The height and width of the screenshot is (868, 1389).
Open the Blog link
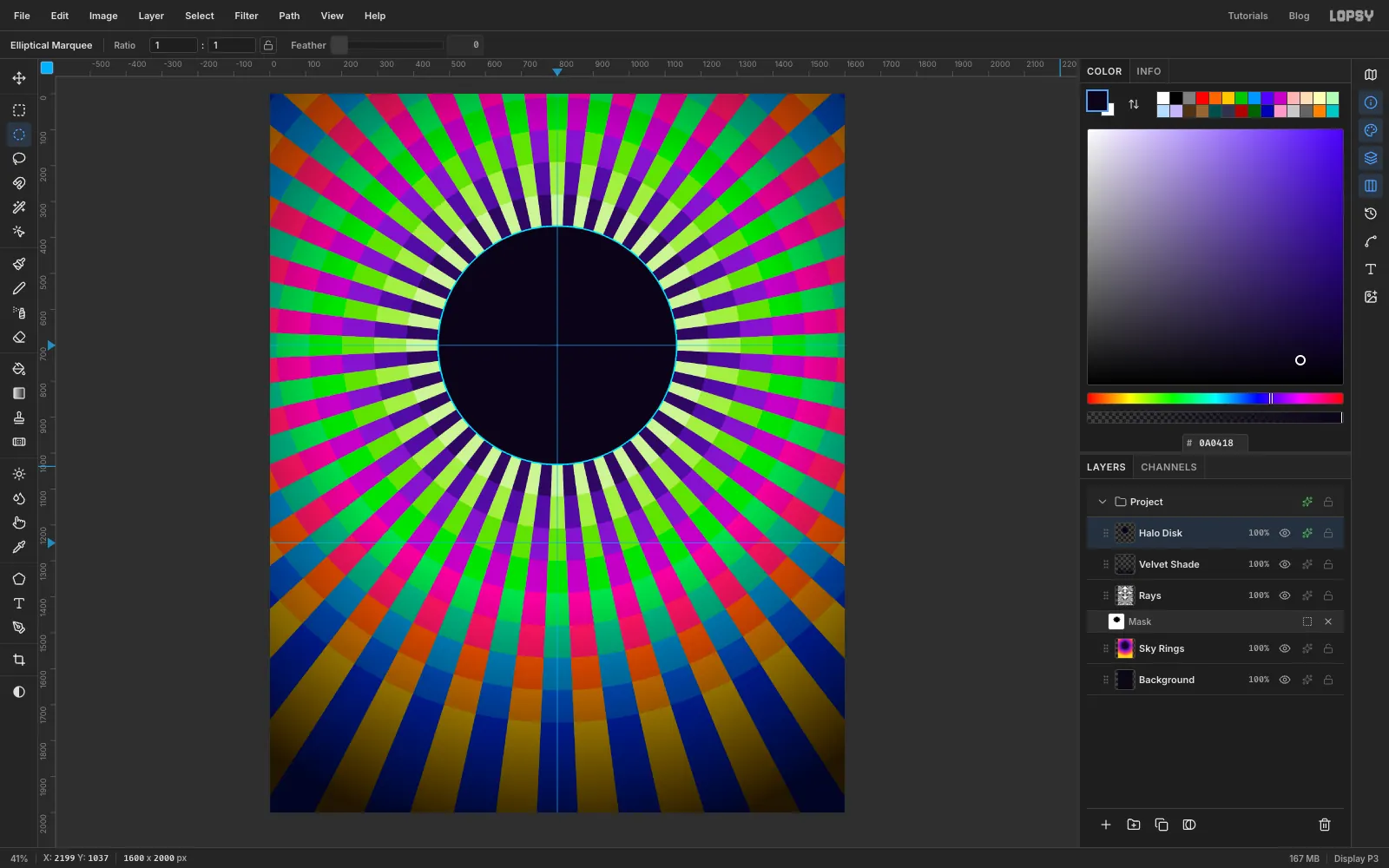1299,16
